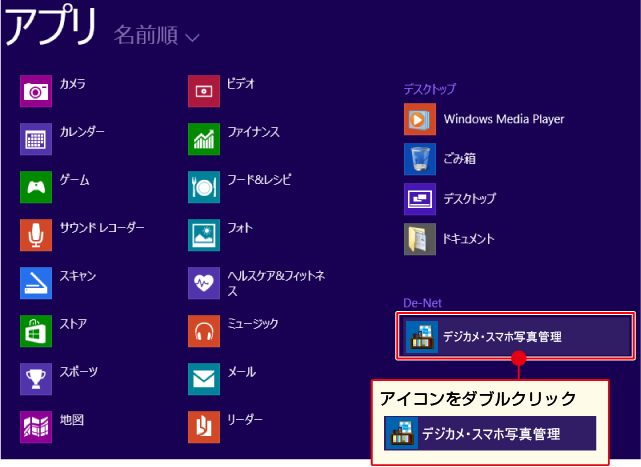The image size is (641, 467).
Task: Click the デジカメ・スマホ写真管理 icon under De-Net
Action: (422, 337)
